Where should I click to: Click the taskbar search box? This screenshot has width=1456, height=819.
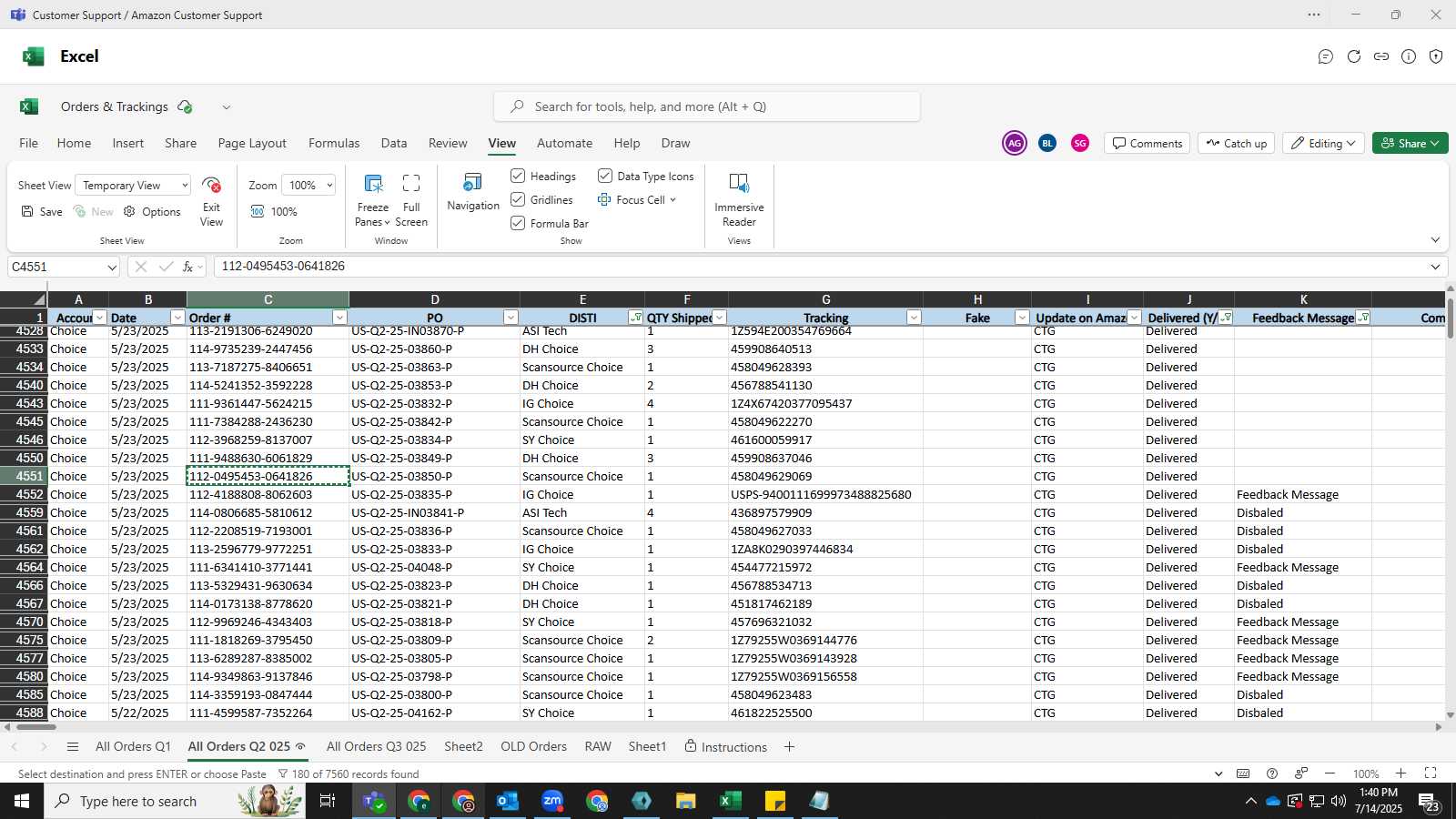(x=175, y=801)
